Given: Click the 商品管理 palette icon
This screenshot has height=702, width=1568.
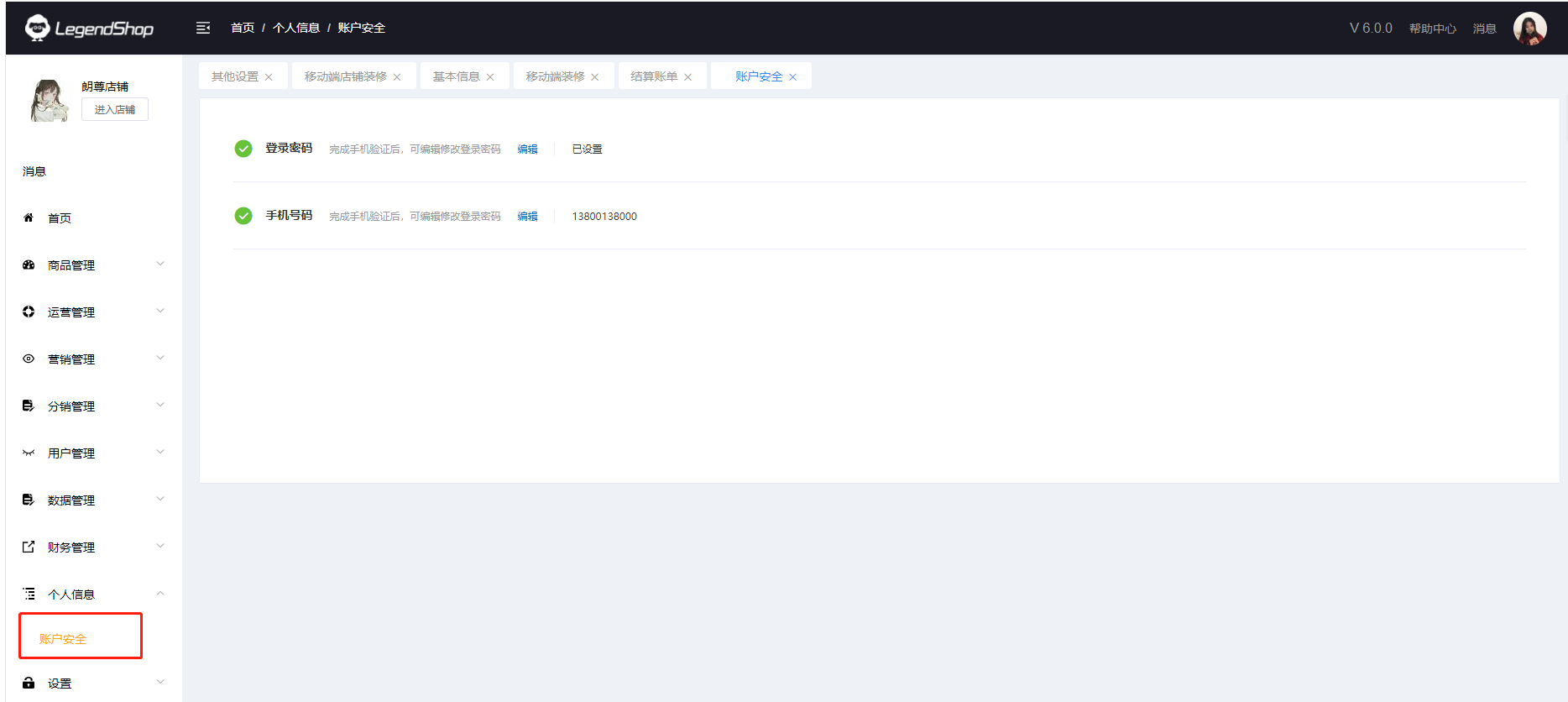Looking at the screenshot, I should [x=29, y=265].
